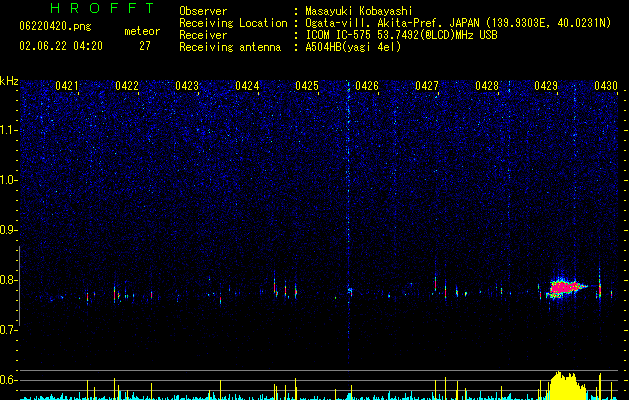Screen dimensions: 629x400
Task: Click the date stamp 02.06.22 04:20
Action: [x=61, y=46]
